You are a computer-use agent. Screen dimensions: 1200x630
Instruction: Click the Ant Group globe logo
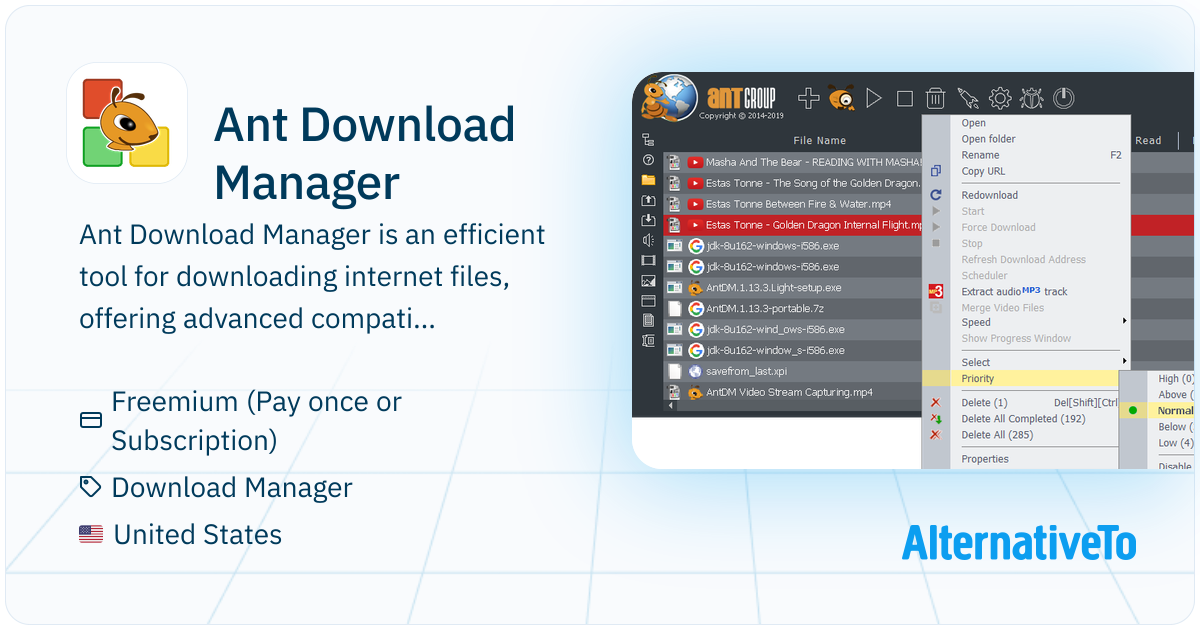click(669, 98)
